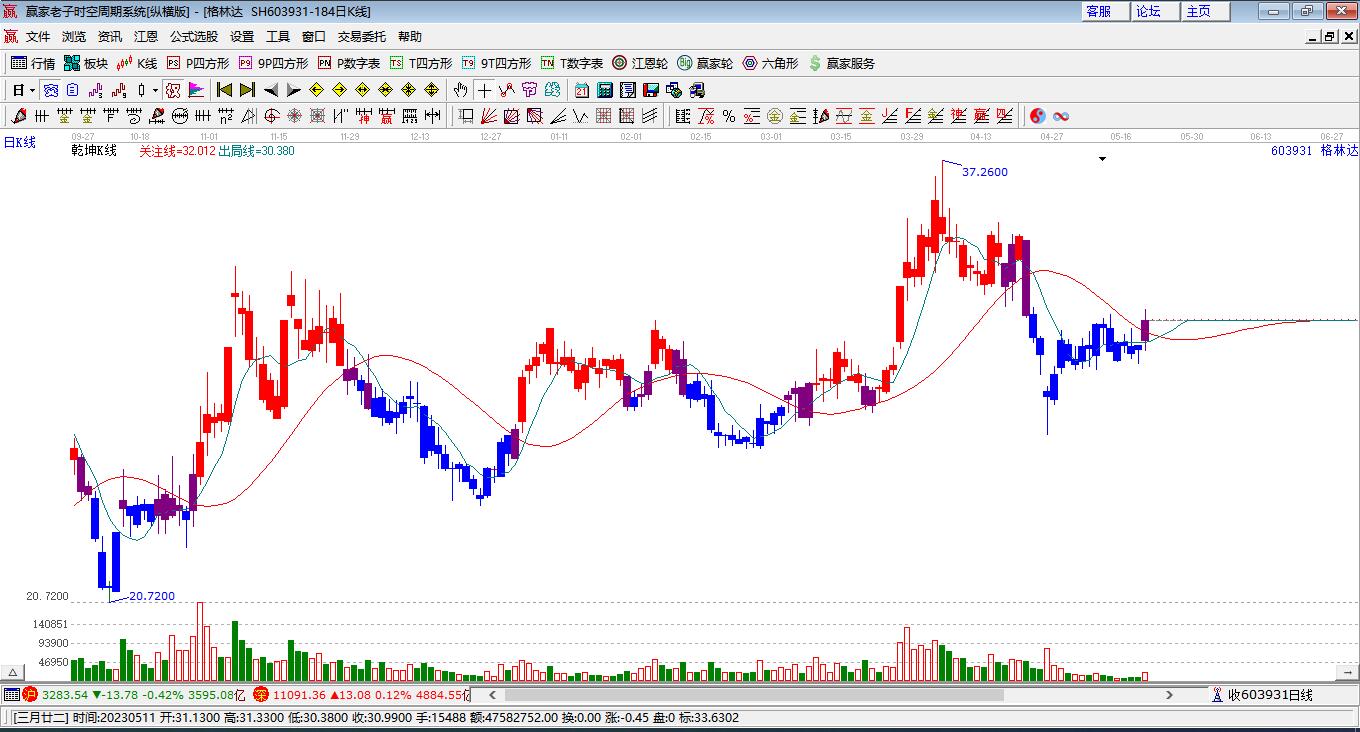Click the 论坛 button in title bar
This screenshot has width=1360, height=732.
1154,11
